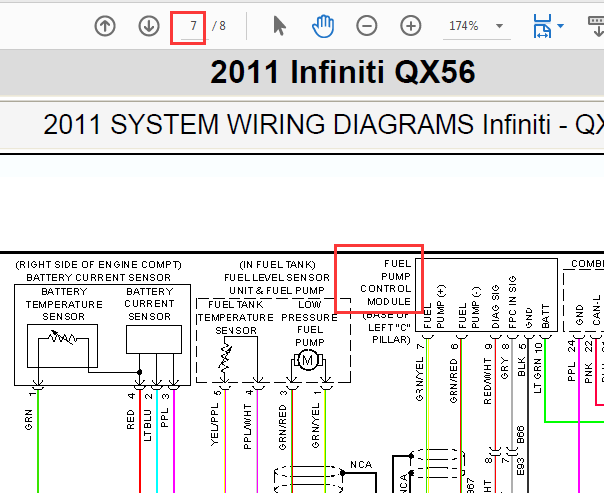Click '(RIGHT SIDE OF ENGINE COMPT)' label
This screenshot has width=604, height=493.
(99, 265)
